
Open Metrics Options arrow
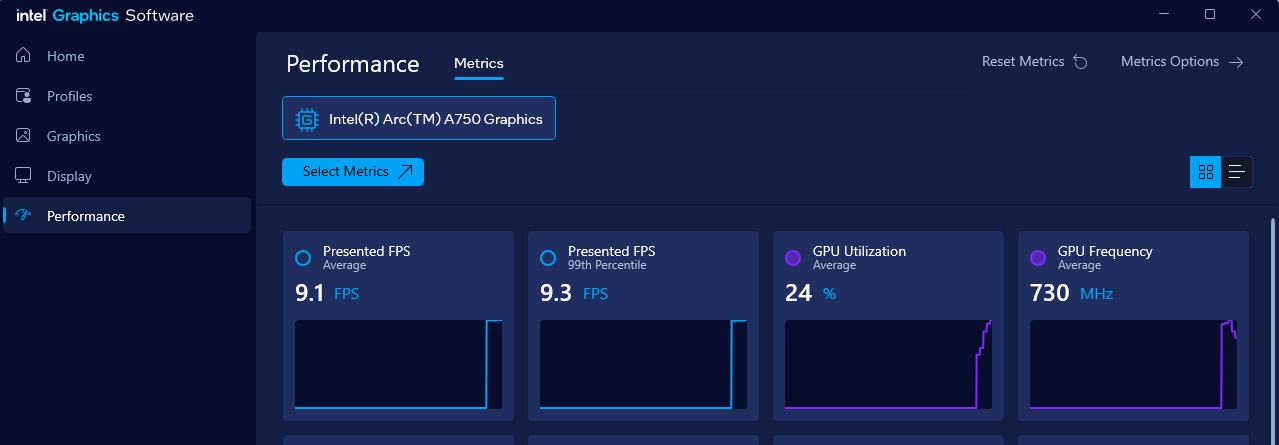click(1236, 62)
